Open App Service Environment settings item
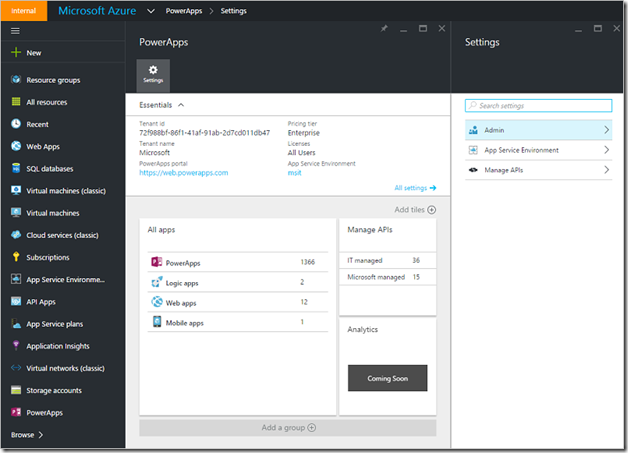The height and width of the screenshot is (453, 628). (x=538, y=150)
